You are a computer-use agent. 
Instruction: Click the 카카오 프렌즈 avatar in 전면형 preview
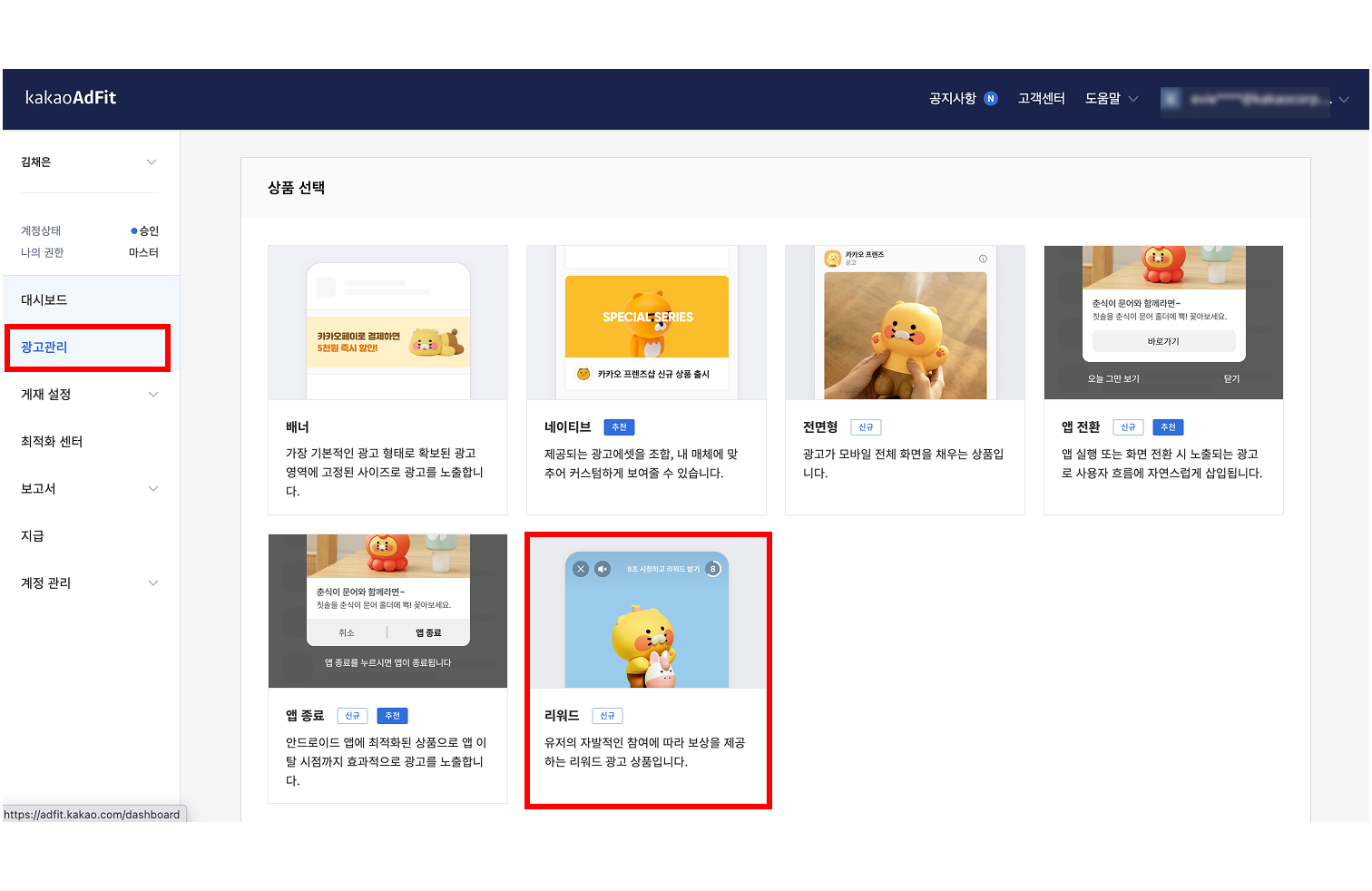832,259
